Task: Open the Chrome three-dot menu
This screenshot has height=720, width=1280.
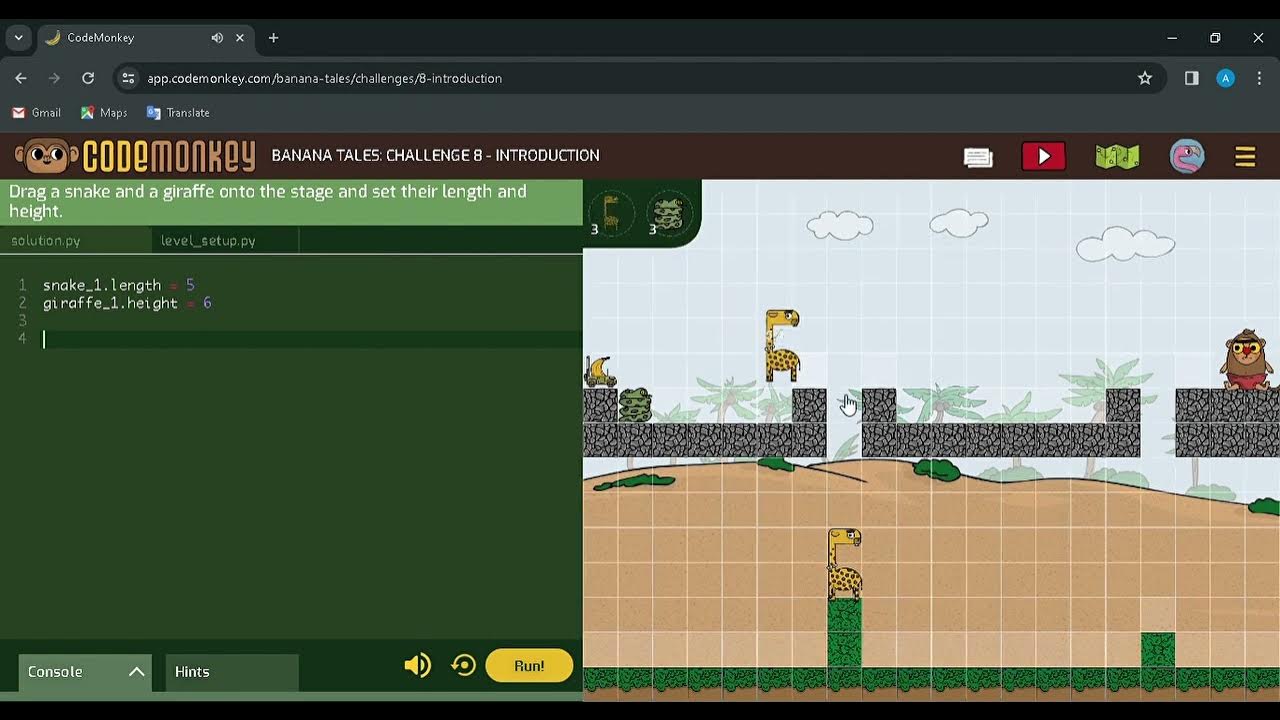Action: 1259,78
